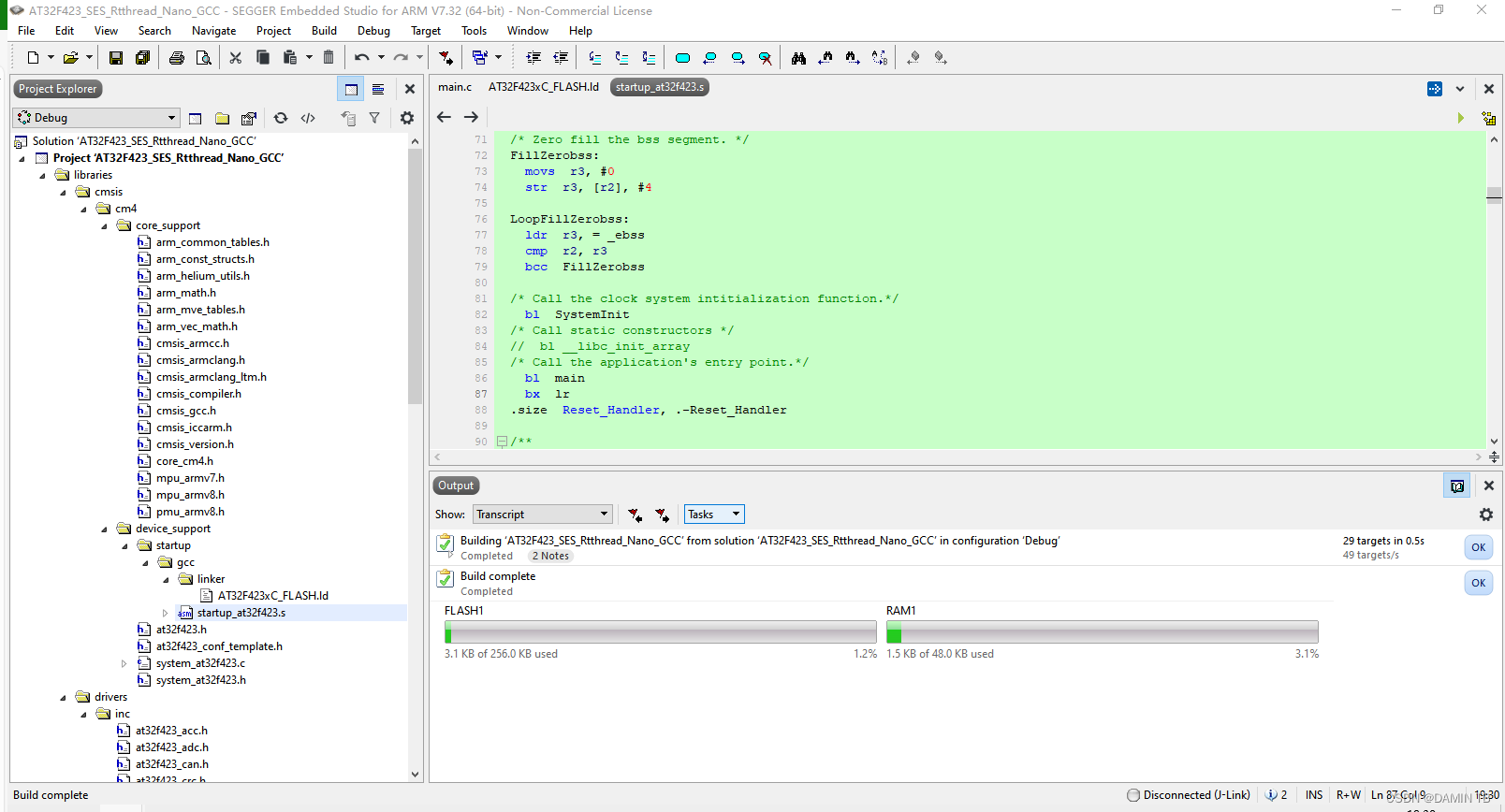Toggle errors filter icon in Output panel
Screen dimensions: 1505x812
click(635, 515)
